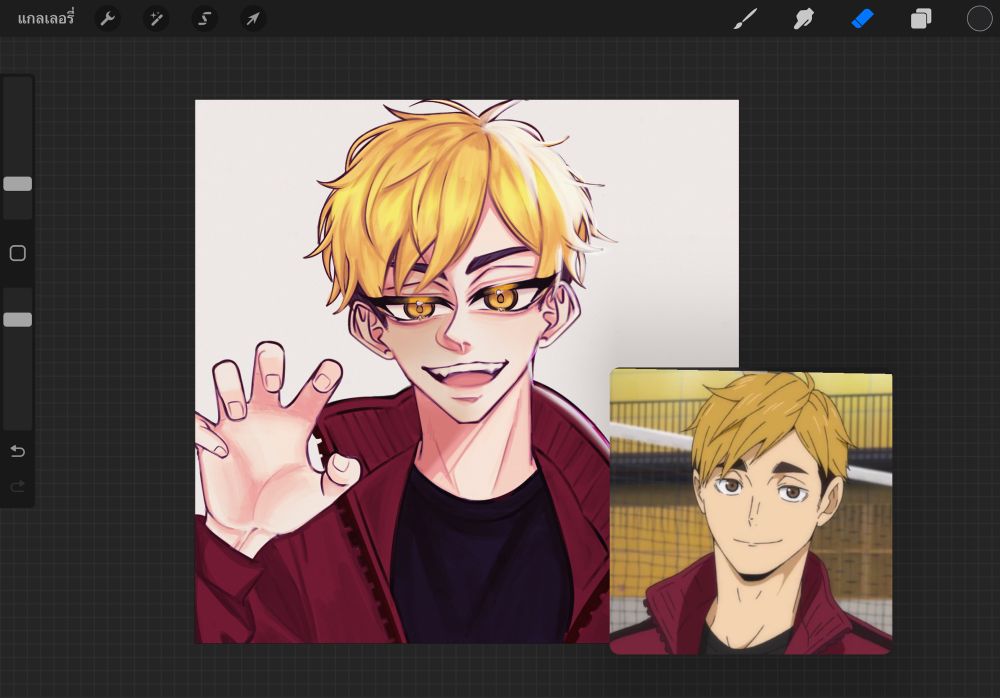
Task: Select the Smudge tool
Action: [804, 19]
